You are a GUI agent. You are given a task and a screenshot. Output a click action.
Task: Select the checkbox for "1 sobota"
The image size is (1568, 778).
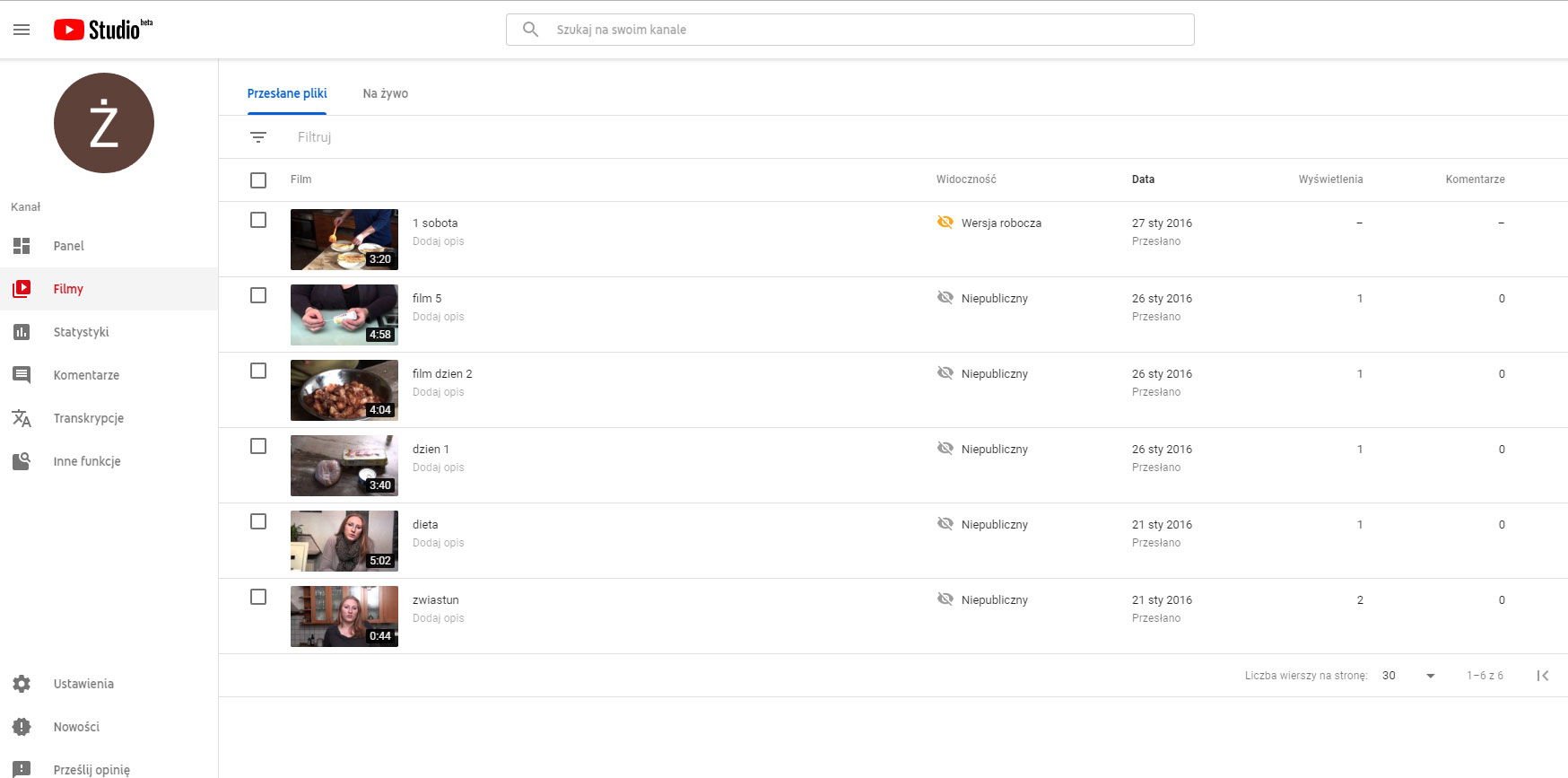258,220
